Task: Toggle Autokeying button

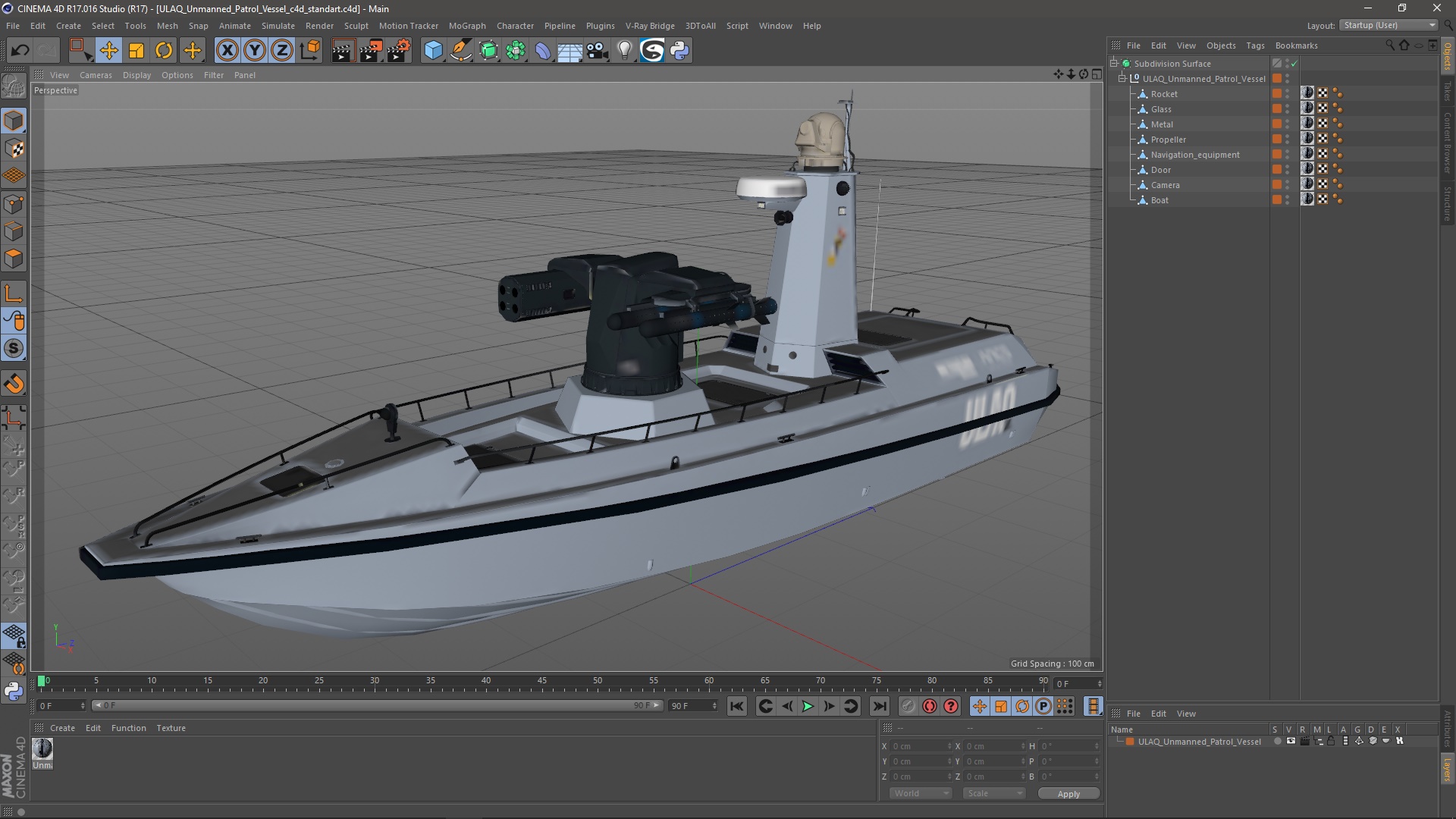Action: pos(930,706)
